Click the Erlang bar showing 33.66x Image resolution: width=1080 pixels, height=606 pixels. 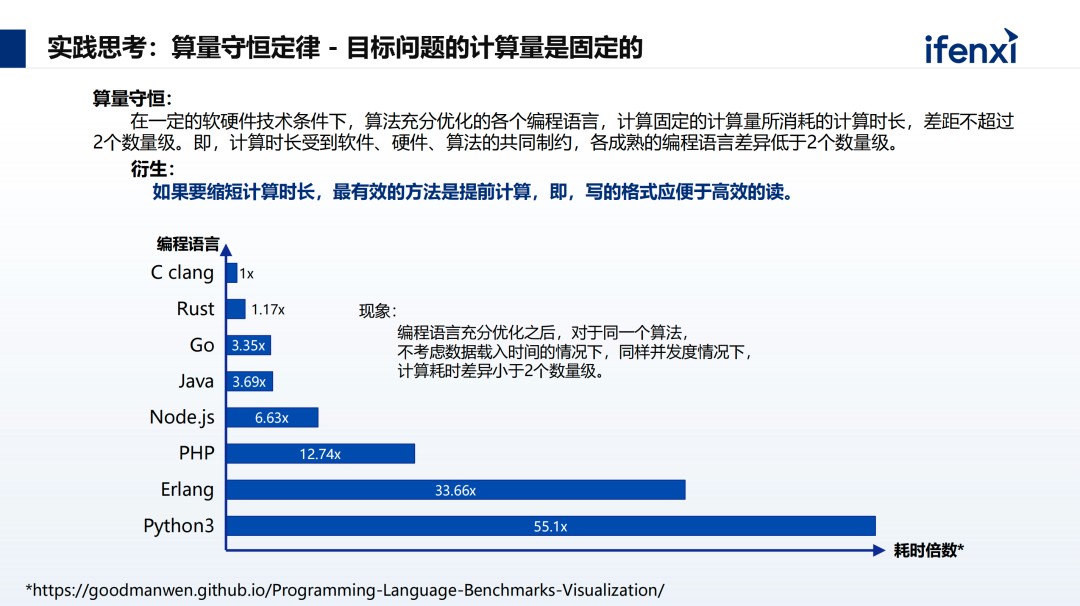pyautogui.click(x=455, y=490)
